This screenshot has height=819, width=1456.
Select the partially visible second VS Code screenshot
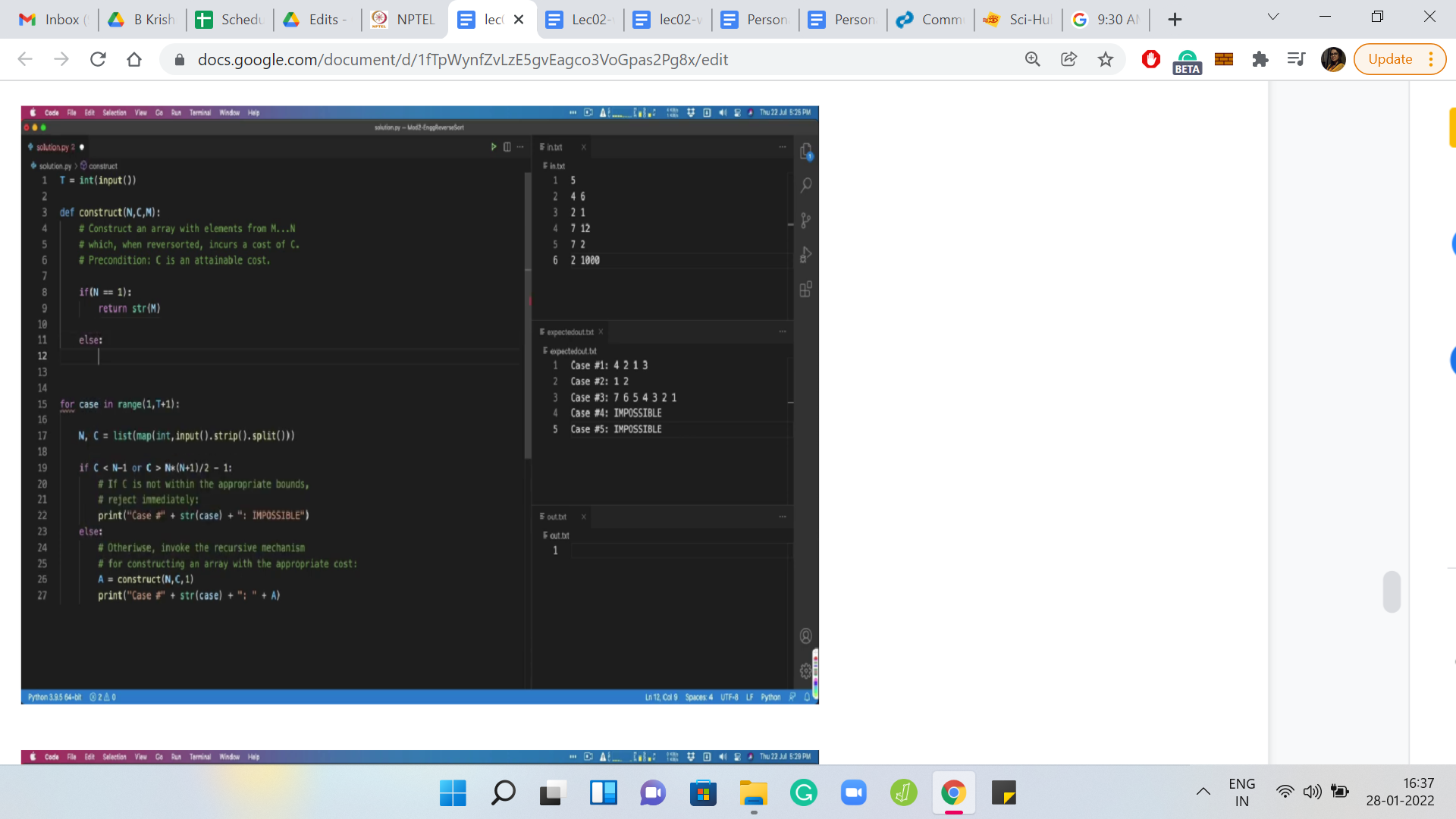(420, 757)
